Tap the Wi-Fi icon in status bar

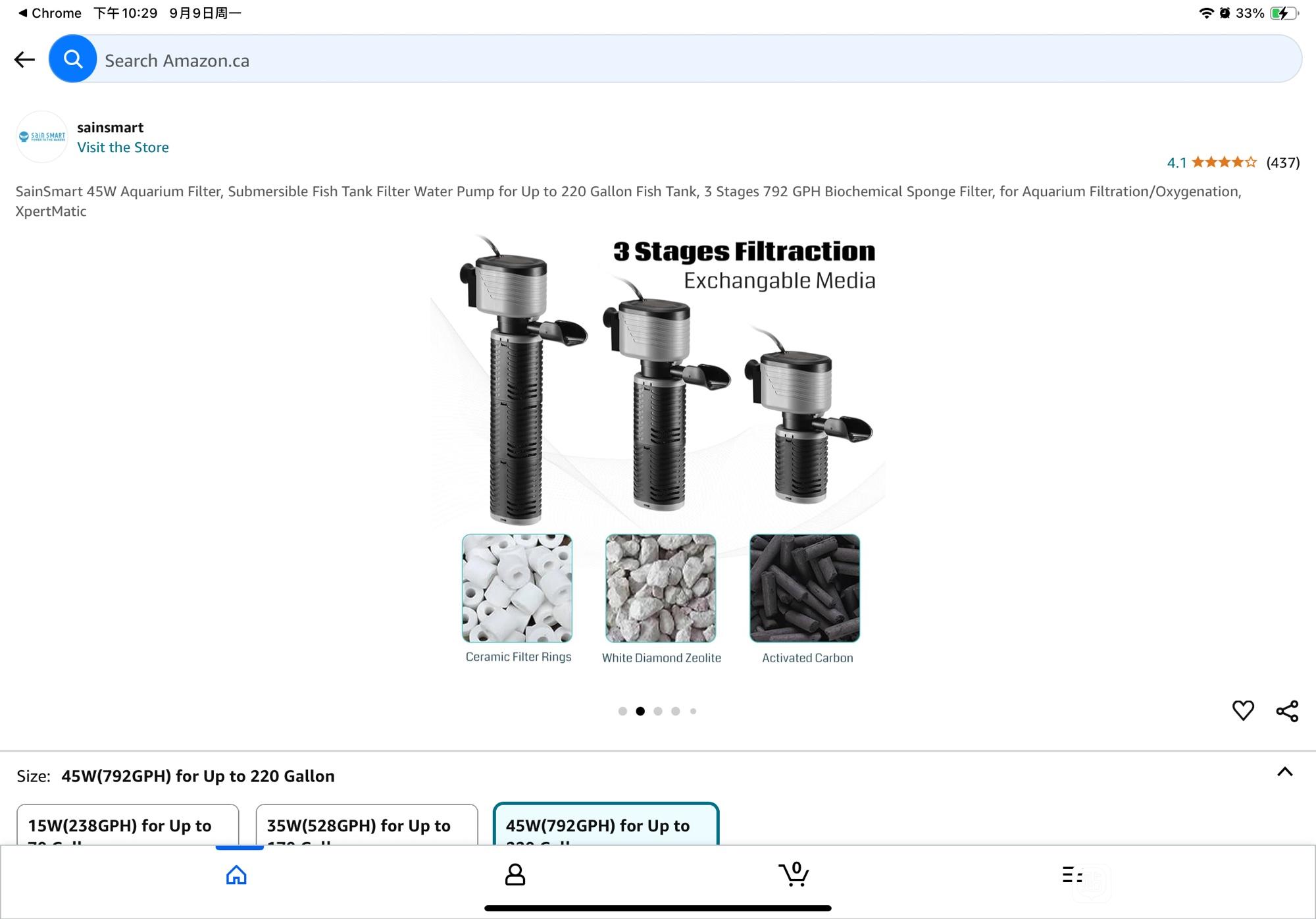1206,13
